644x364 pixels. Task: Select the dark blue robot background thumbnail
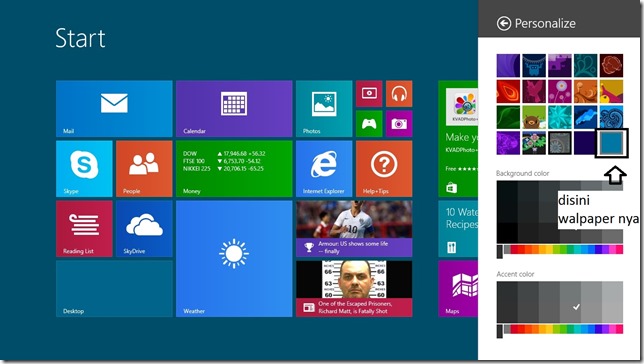534,65
